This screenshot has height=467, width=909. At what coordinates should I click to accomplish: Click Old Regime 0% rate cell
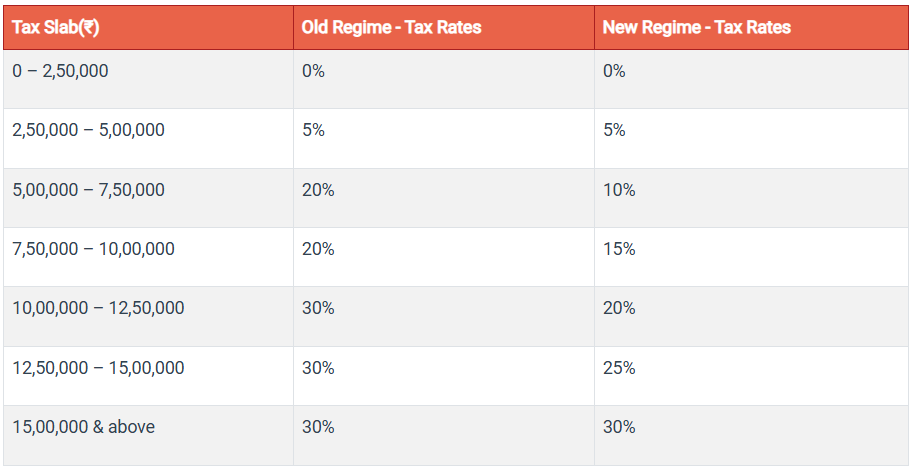pyautogui.click(x=313, y=72)
